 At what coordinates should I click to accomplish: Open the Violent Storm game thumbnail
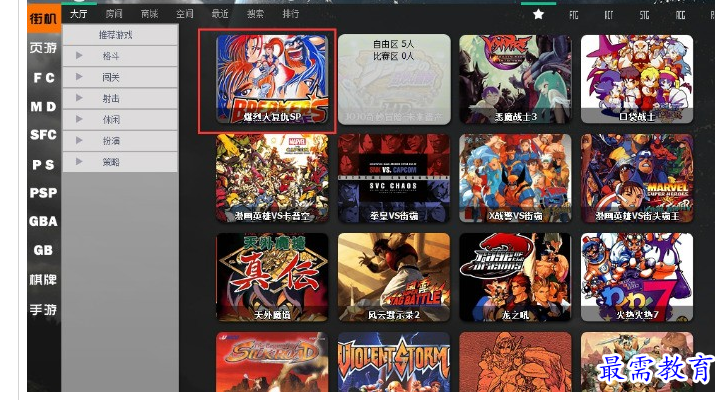[394, 362]
